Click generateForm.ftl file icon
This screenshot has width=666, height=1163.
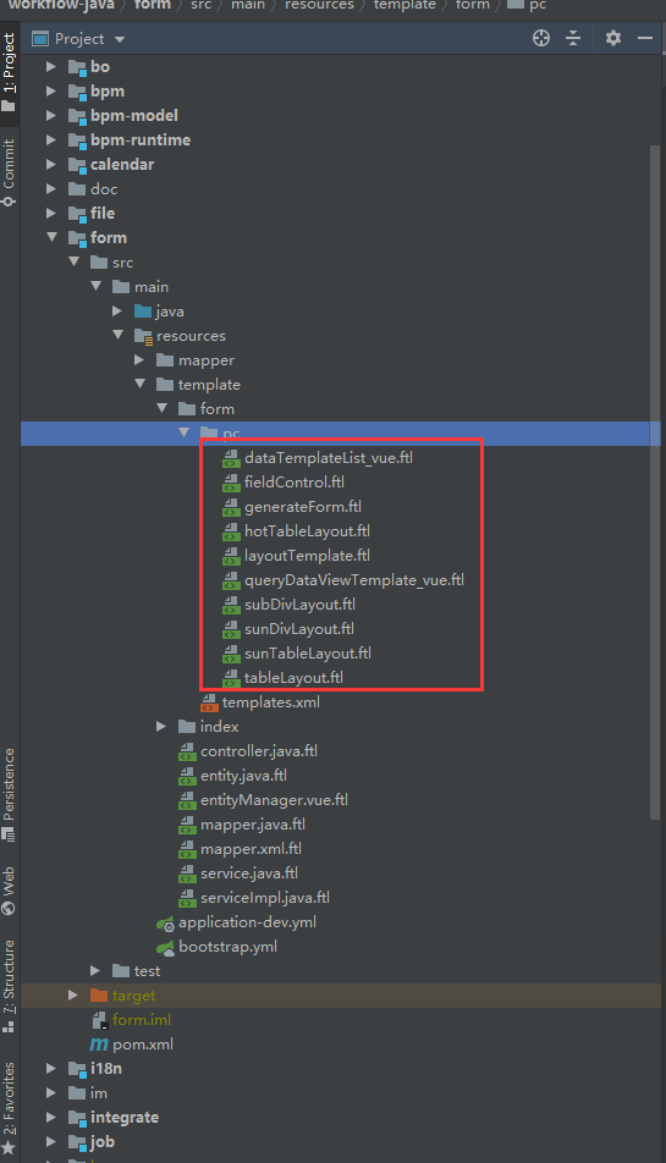click(231, 507)
